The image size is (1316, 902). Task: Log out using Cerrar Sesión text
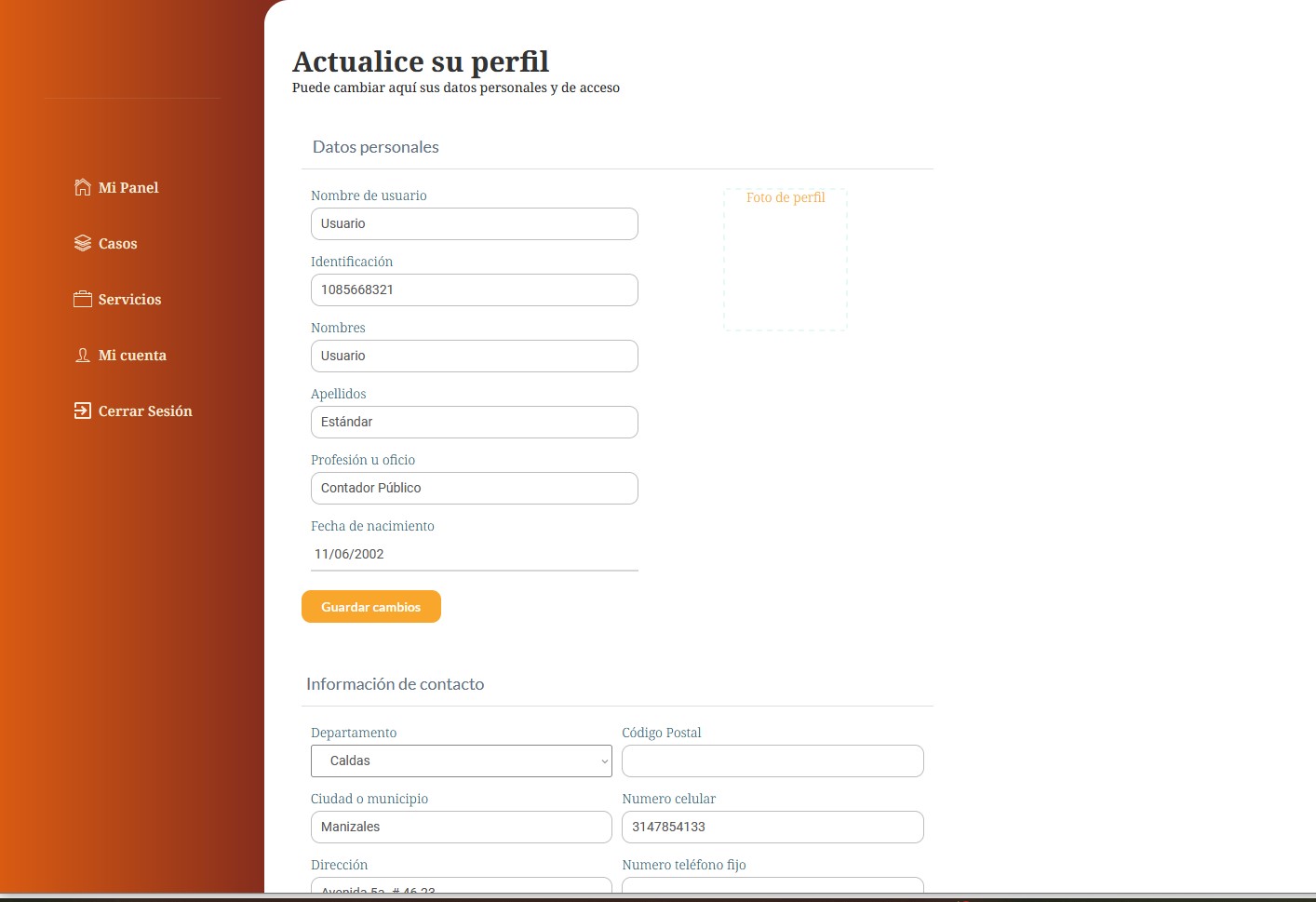click(145, 411)
